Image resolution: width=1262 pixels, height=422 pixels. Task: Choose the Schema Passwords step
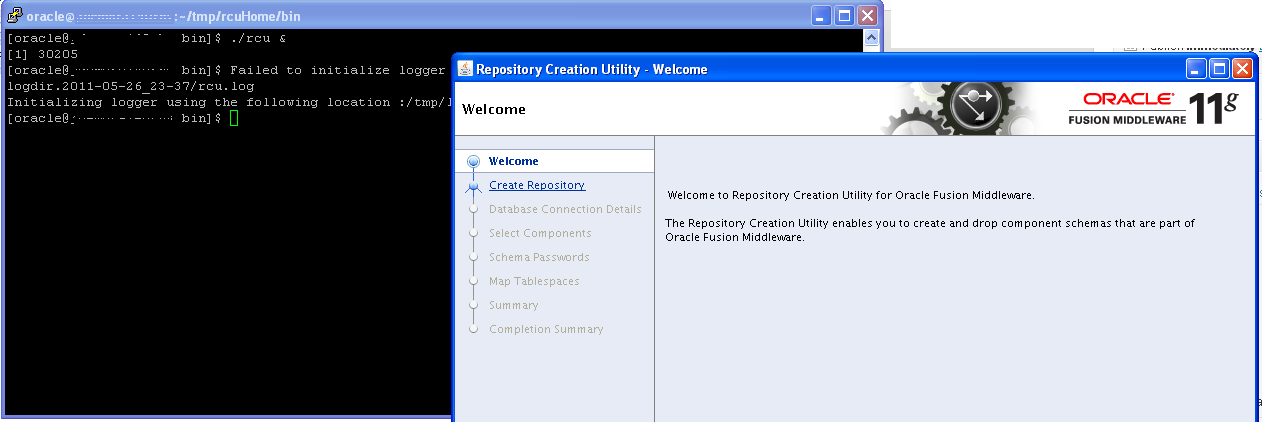point(539,257)
